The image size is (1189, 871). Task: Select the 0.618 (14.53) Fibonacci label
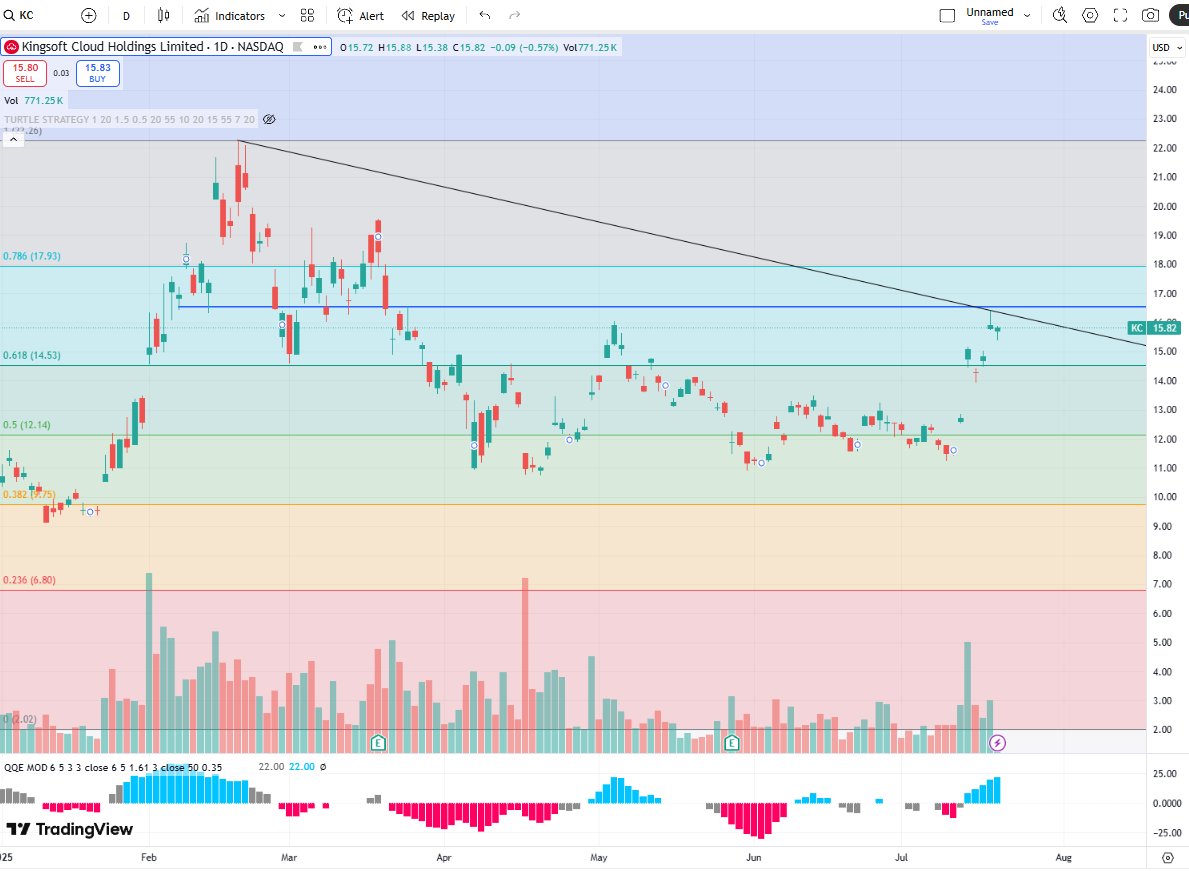[32, 356]
